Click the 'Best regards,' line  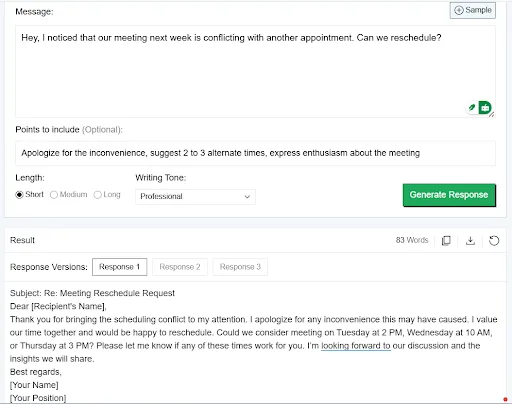coord(36,372)
